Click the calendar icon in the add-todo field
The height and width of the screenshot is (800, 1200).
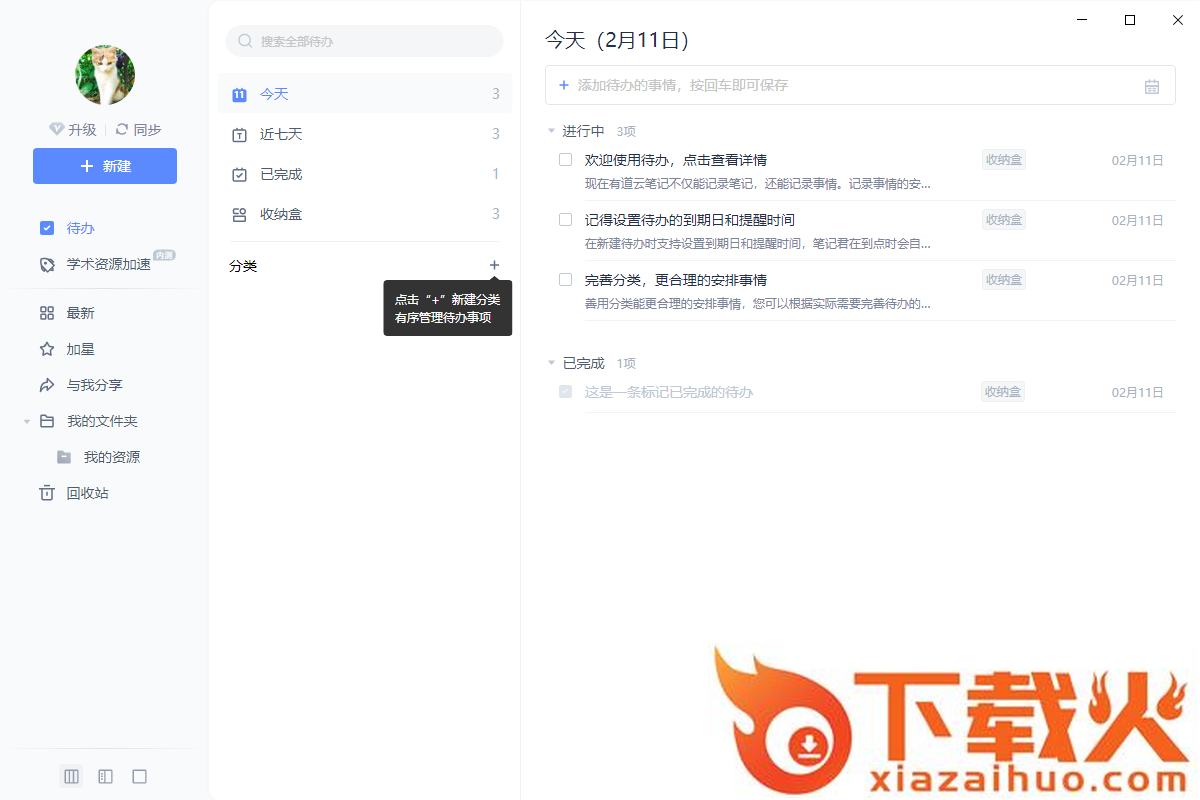[x=1151, y=86]
